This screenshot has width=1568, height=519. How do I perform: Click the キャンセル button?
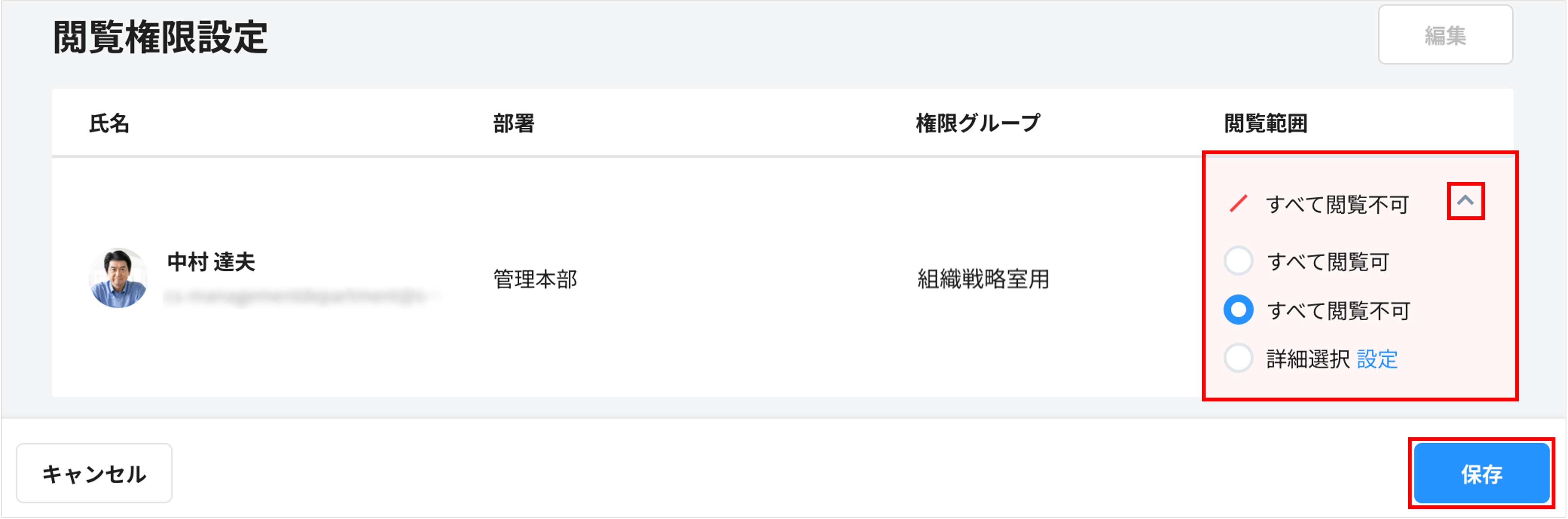[94, 473]
